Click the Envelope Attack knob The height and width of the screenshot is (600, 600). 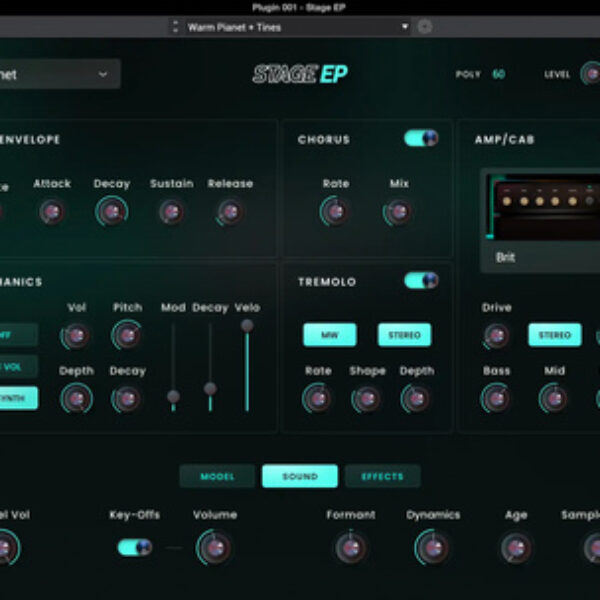(52, 212)
